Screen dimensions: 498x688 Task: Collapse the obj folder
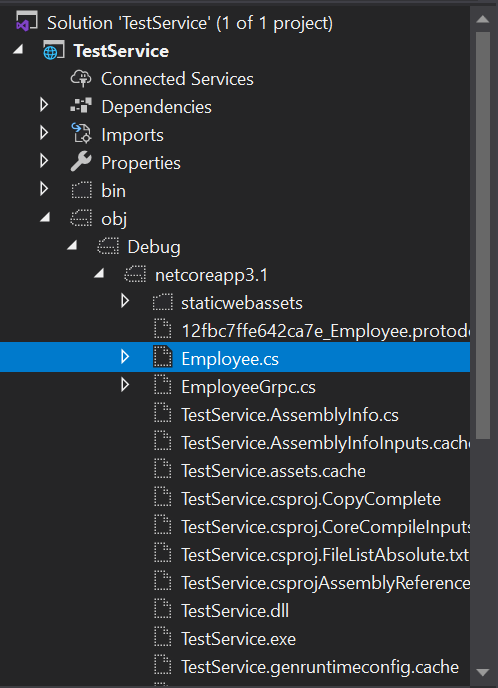(45, 217)
